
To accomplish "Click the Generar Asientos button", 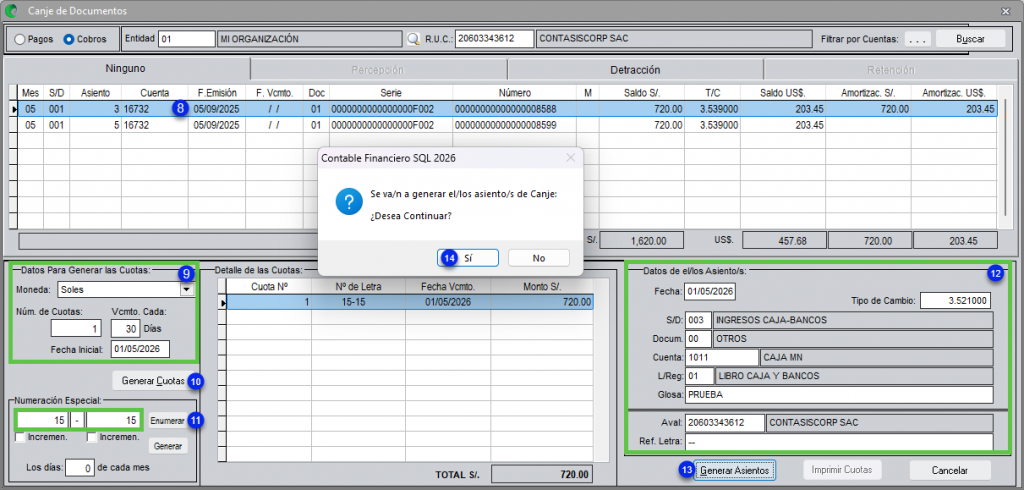I will pyautogui.click(x=735, y=470).
